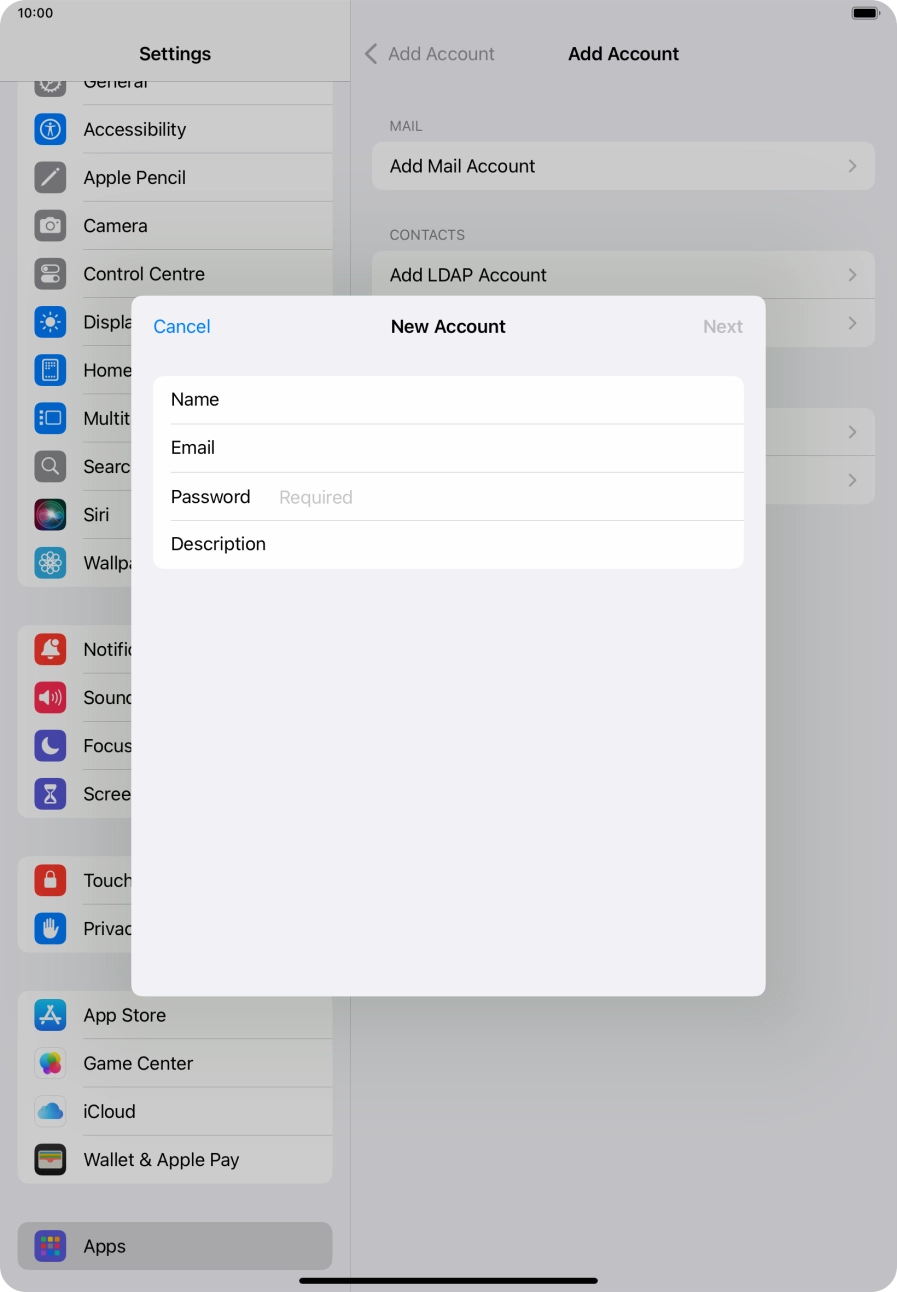The image size is (897, 1292).
Task: Select the Siri settings icon
Action: (x=50, y=514)
